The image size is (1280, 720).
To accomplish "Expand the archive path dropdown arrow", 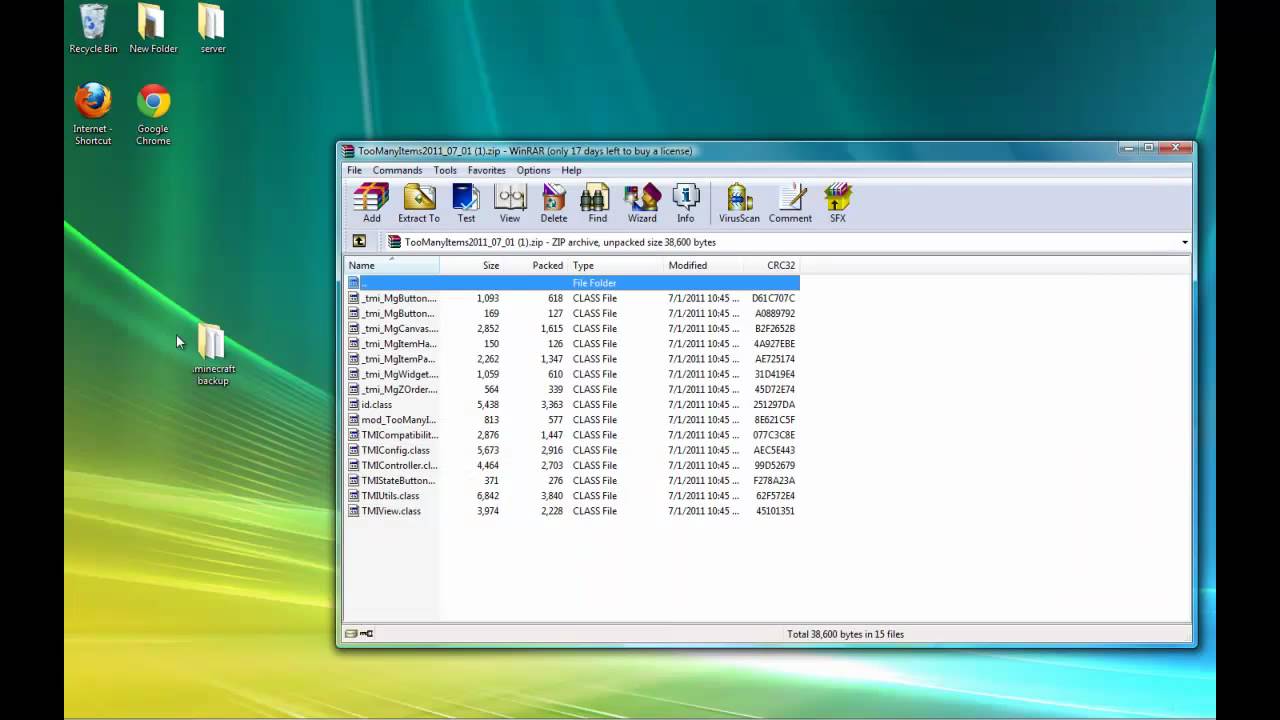I will (x=1185, y=242).
